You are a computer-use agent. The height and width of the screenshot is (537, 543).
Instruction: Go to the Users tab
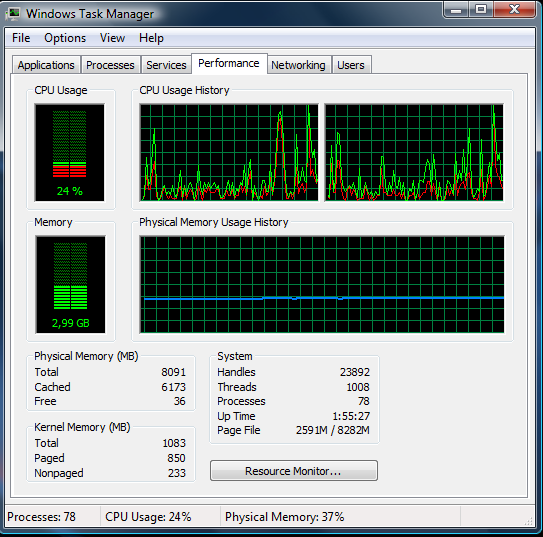click(x=351, y=65)
